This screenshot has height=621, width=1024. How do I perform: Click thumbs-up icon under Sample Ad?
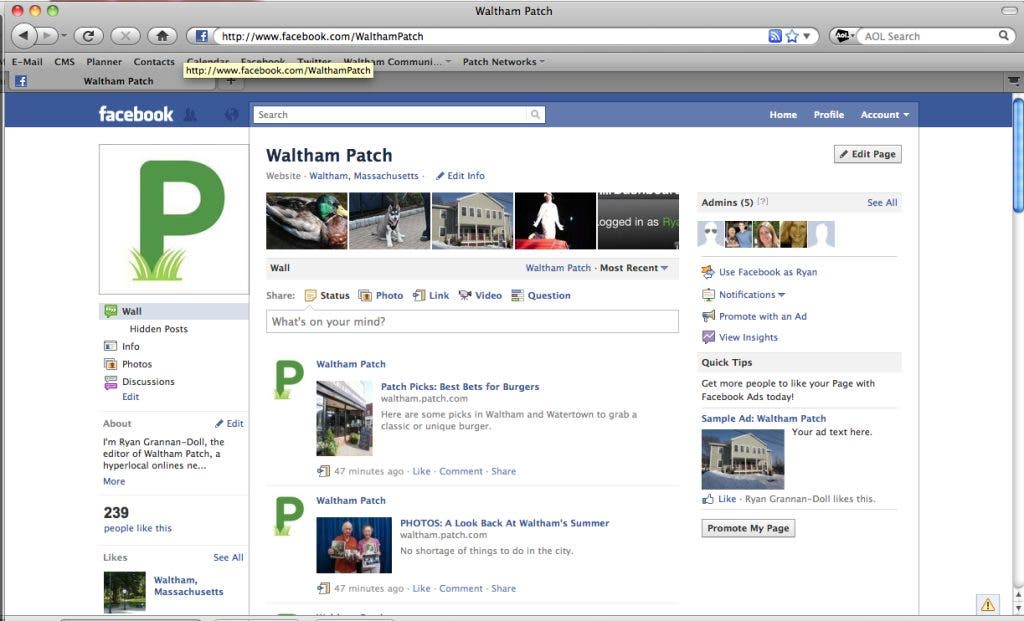tap(708, 499)
